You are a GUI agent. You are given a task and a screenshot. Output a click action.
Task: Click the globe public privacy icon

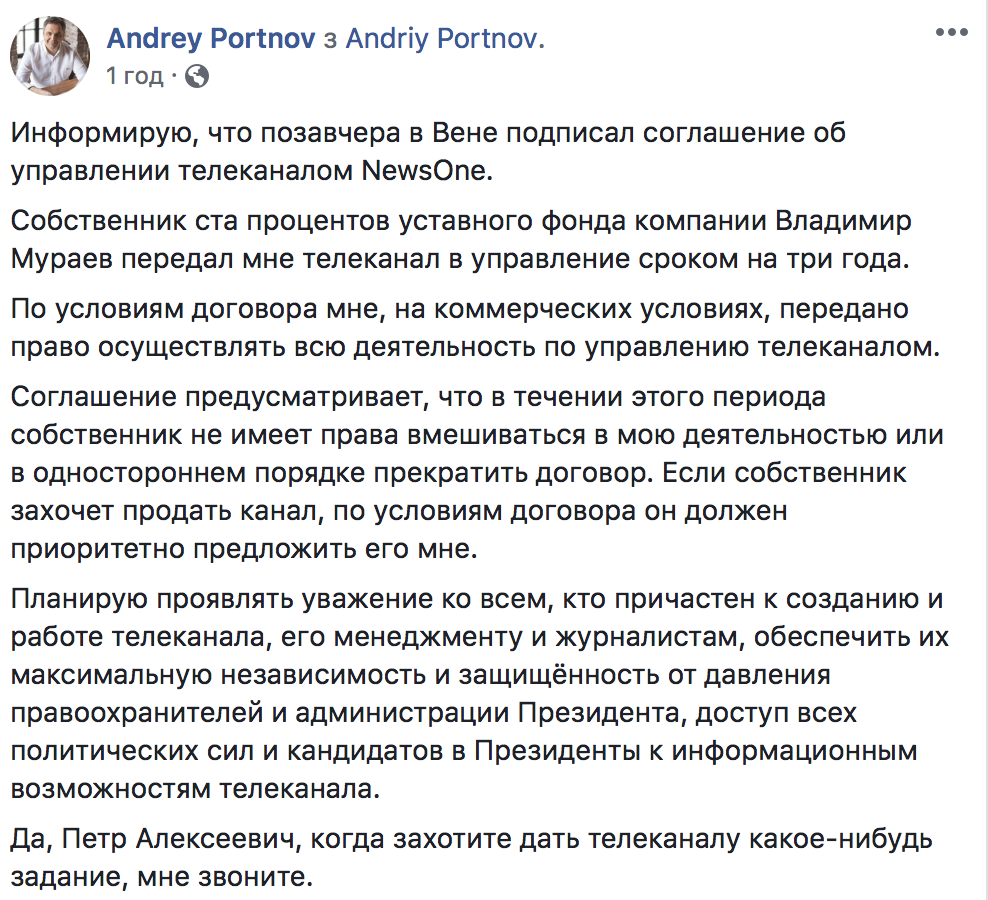(197, 76)
